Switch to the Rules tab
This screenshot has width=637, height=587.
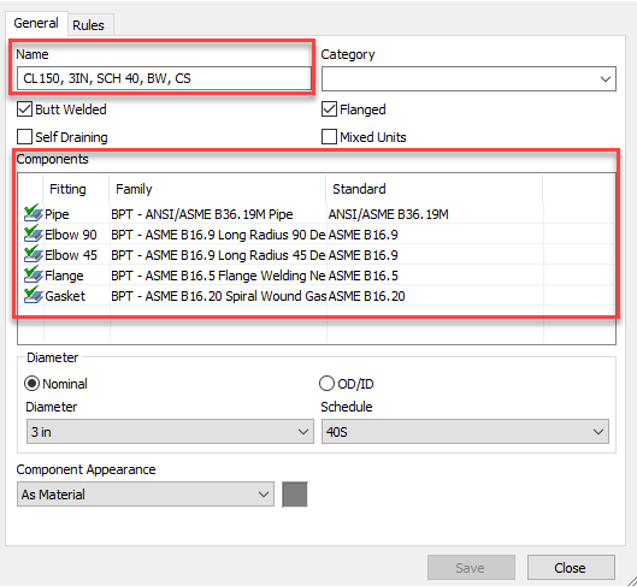(x=88, y=25)
